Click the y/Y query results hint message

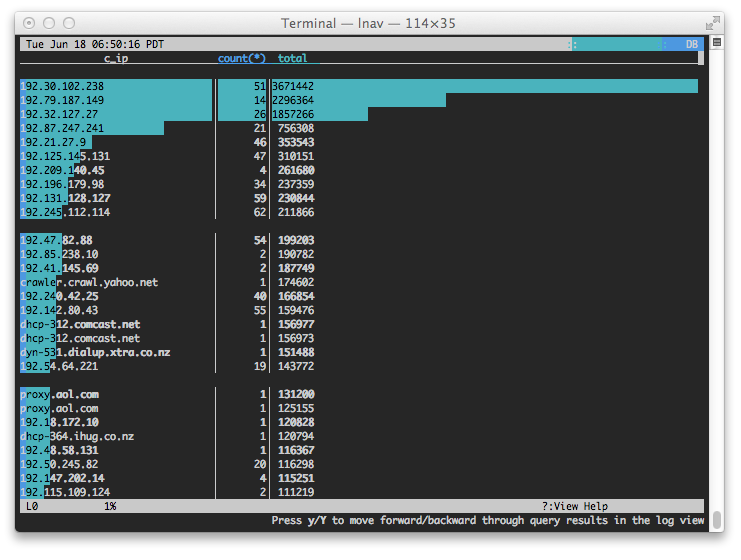pyautogui.click(x=487, y=520)
